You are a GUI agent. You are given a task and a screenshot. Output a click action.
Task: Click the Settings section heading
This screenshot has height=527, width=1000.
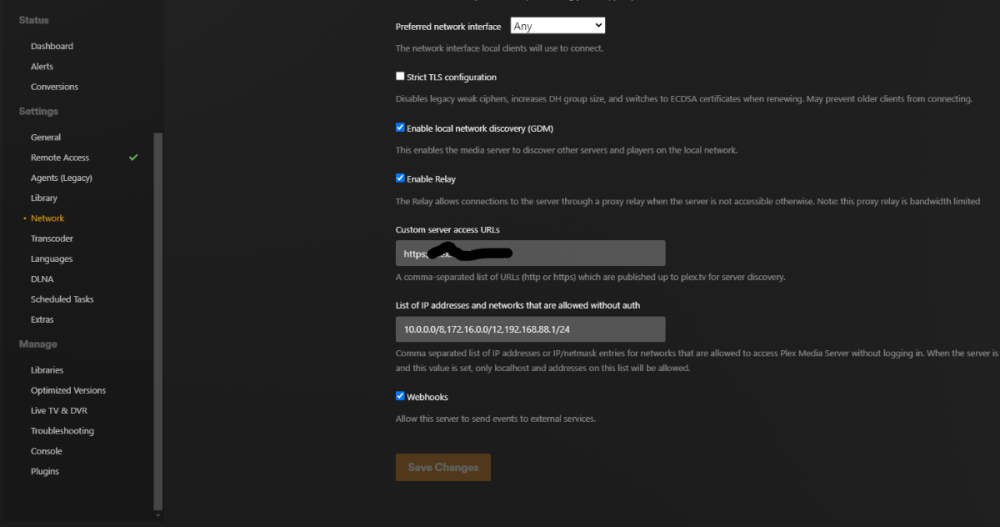[38, 112]
